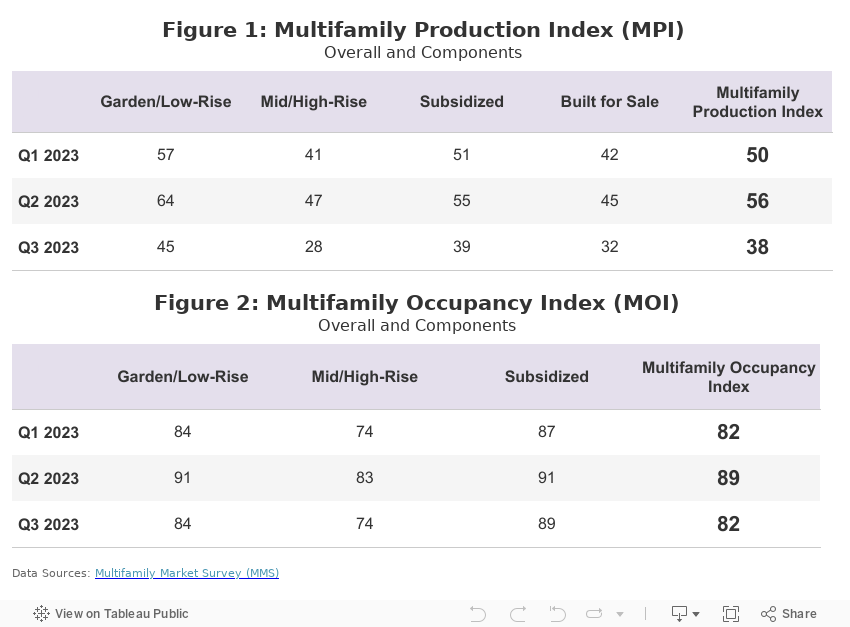Click Q1 2023 row label in MOI table
Viewport: 850px width, 627px height.
pyautogui.click(x=49, y=432)
